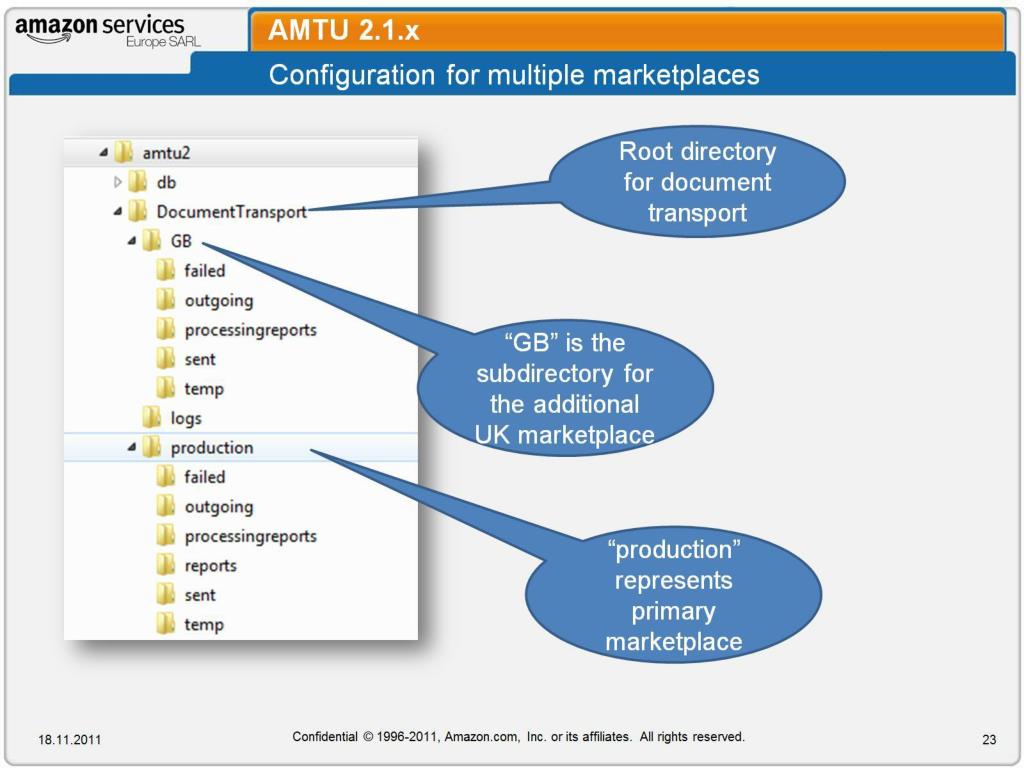Click the reports folder icon
The image size is (1024, 768).
(x=166, y=565)
